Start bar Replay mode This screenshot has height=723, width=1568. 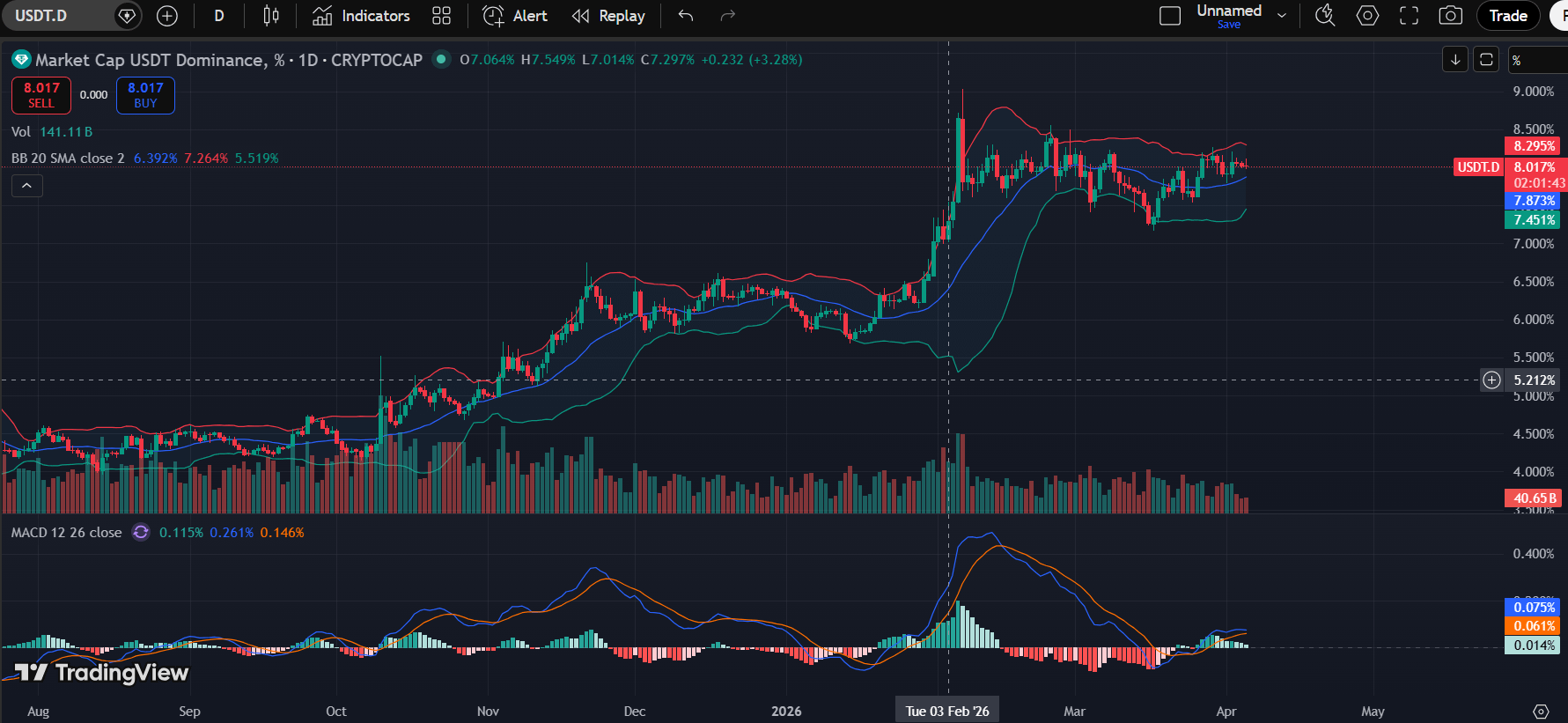click(x=608, y=16)
